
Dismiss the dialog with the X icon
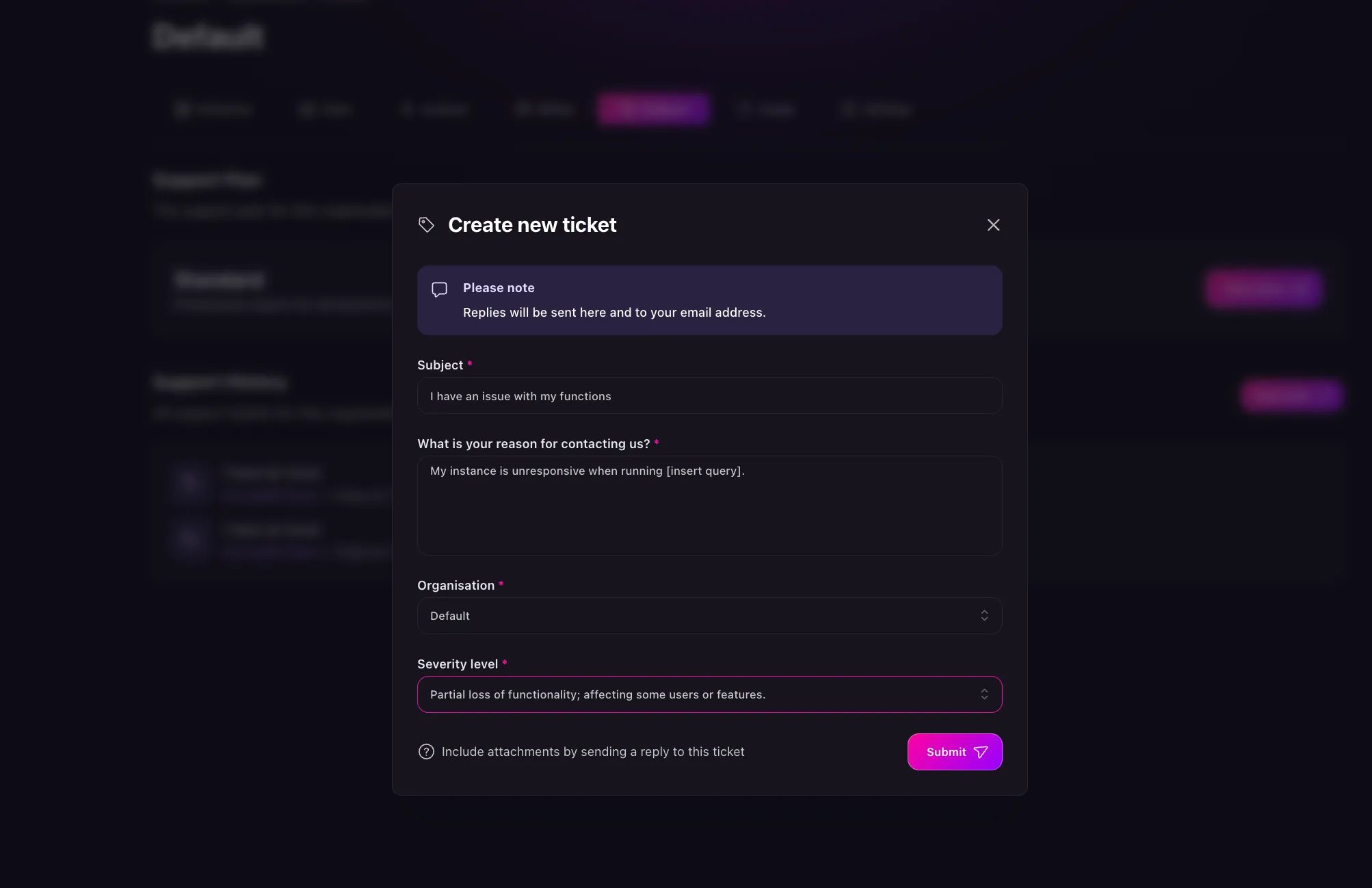pos(993,224)
